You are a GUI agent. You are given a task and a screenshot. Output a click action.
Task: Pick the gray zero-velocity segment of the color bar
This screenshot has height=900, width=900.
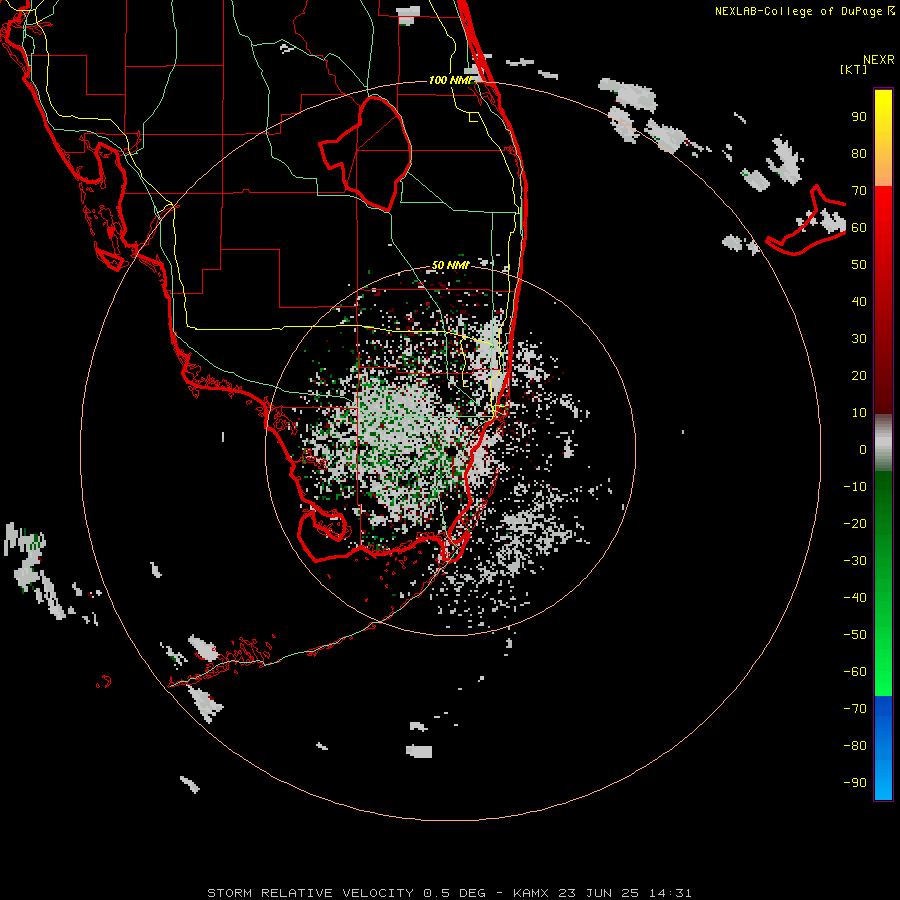(x=883, y=443)
